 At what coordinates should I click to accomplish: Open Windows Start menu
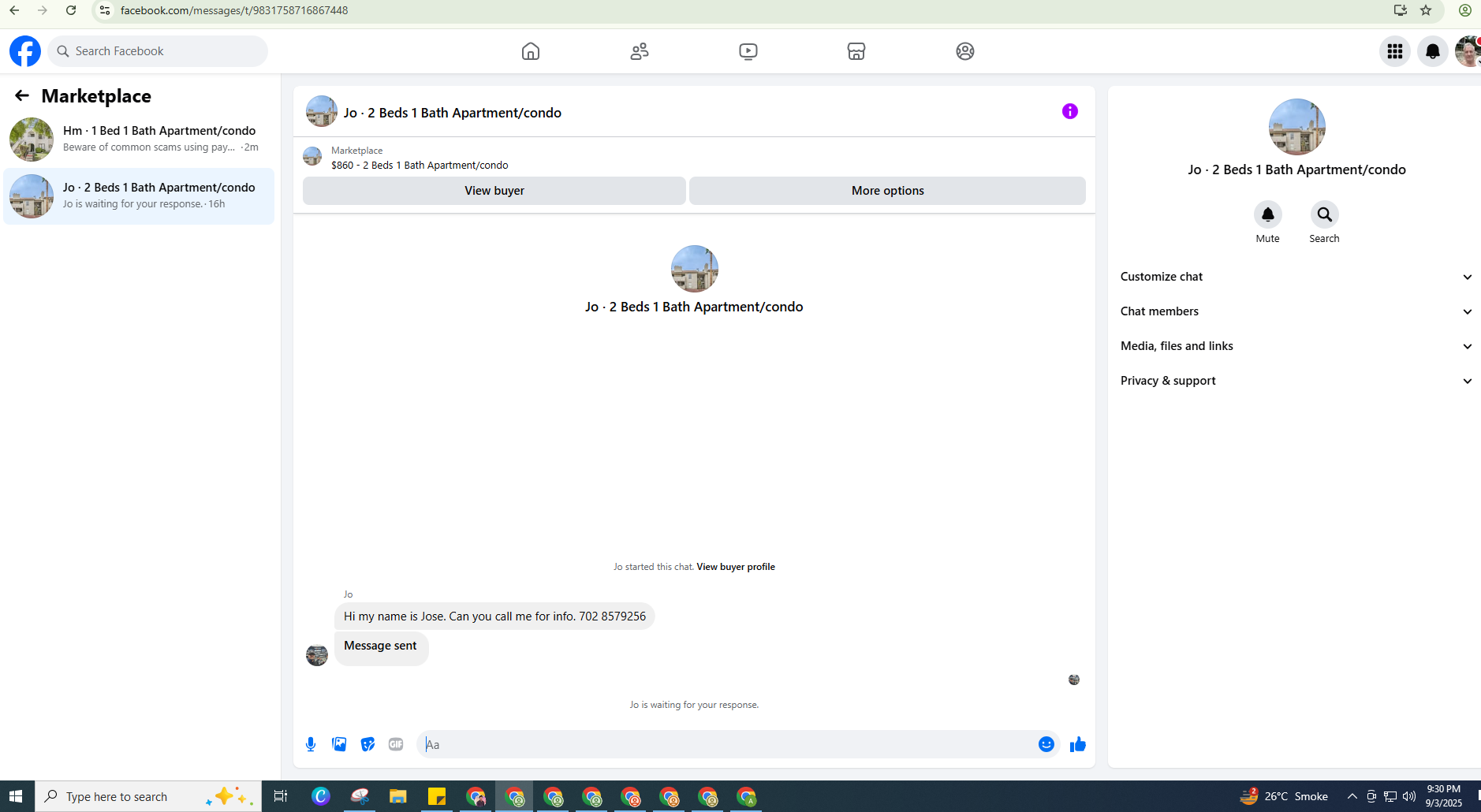click(x=16, y=796)
